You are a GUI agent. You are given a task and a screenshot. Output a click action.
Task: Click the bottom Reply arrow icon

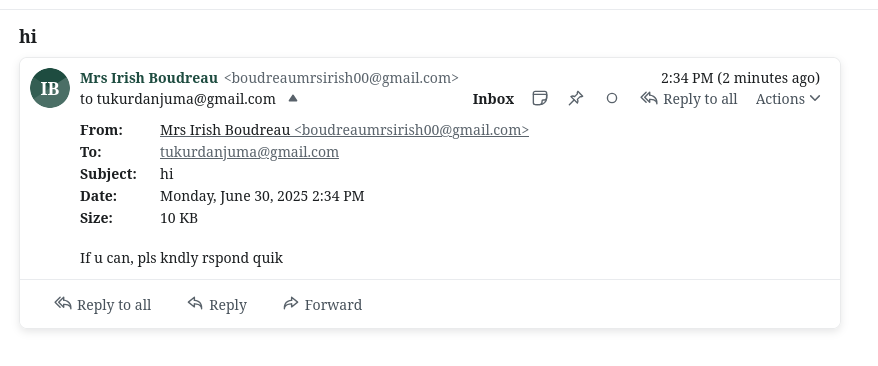click(x=195, y=303)
